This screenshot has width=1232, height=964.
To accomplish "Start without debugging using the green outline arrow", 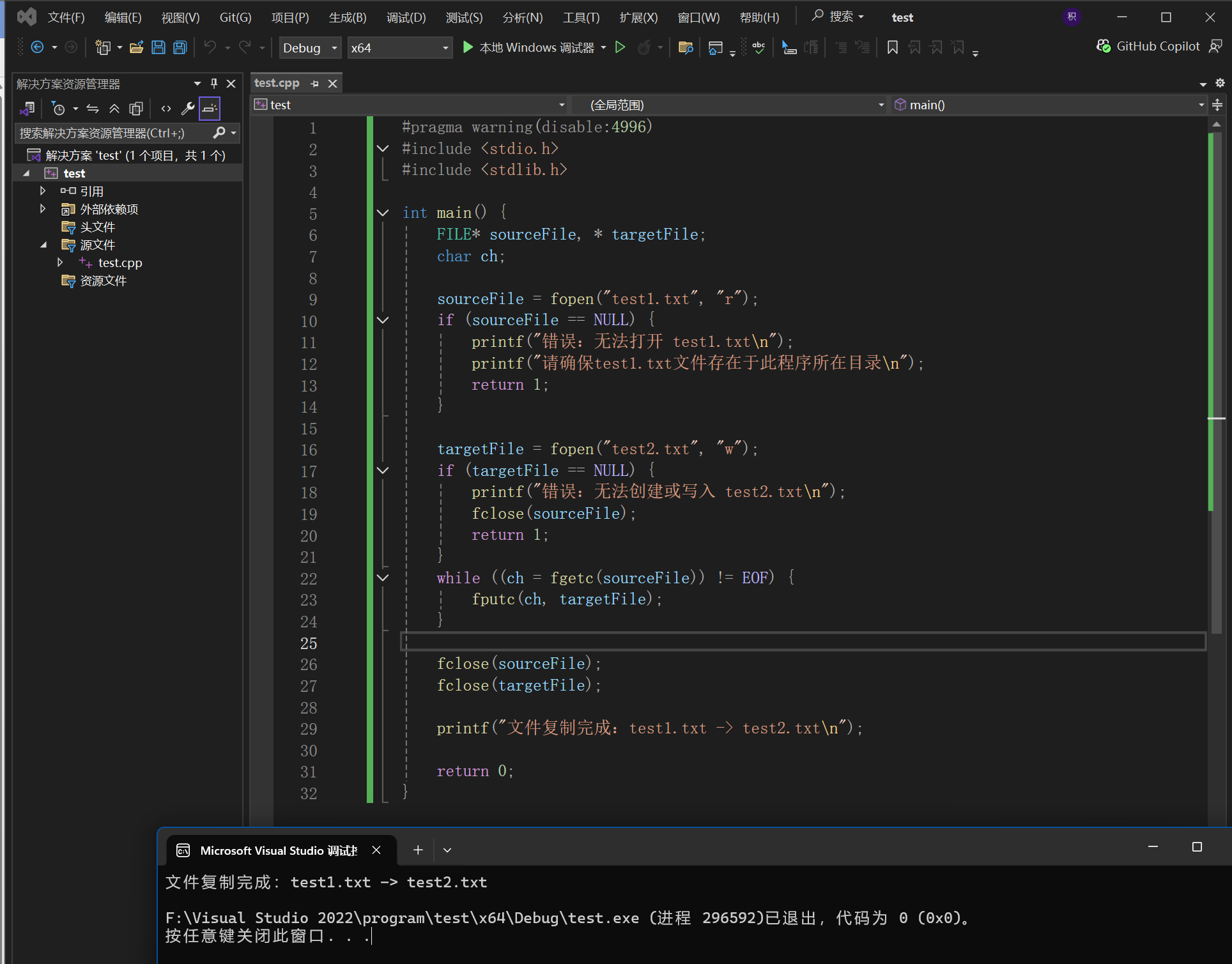I will point(620,47).
